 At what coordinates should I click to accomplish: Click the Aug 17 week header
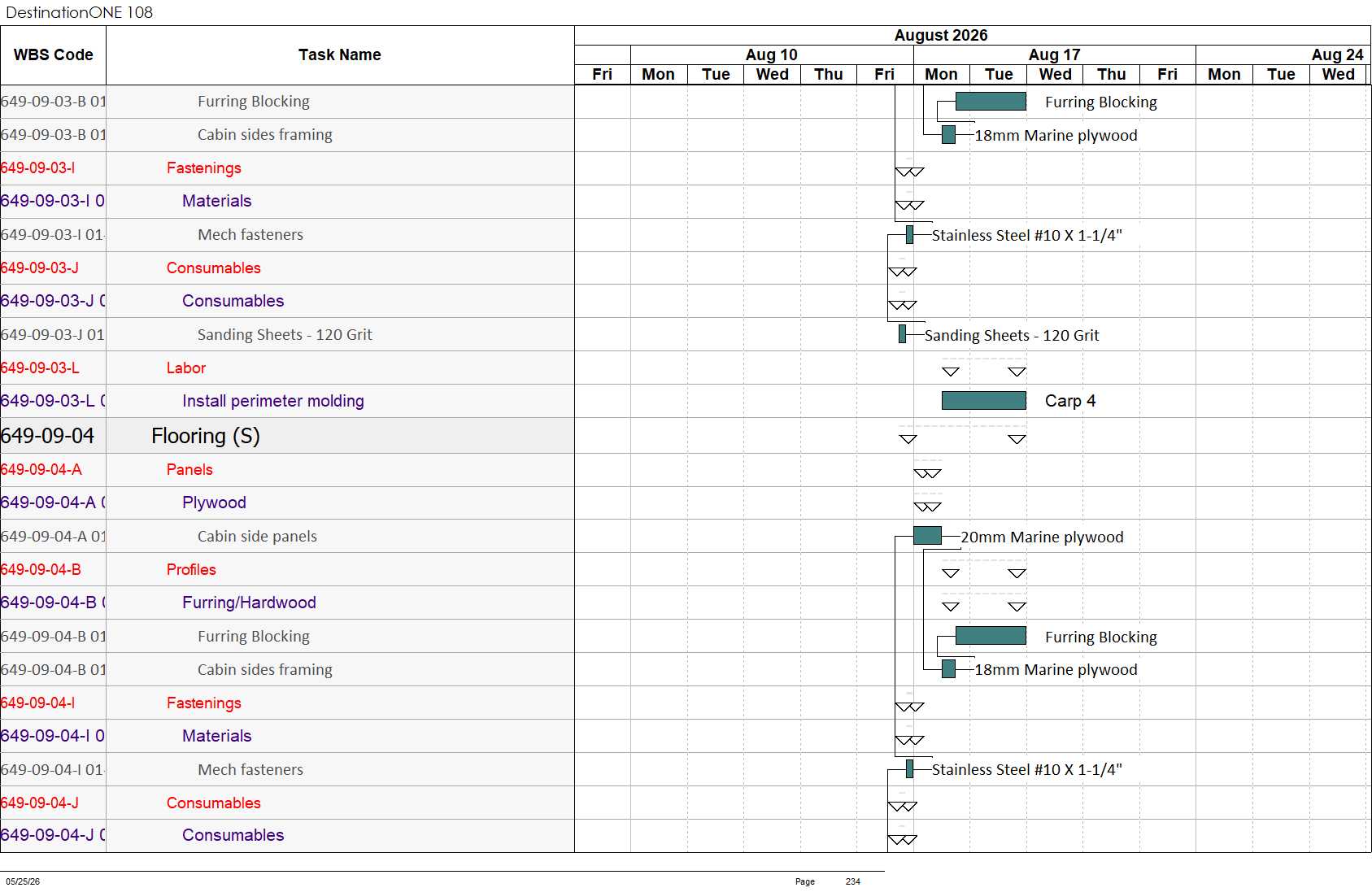point(1054,54)
